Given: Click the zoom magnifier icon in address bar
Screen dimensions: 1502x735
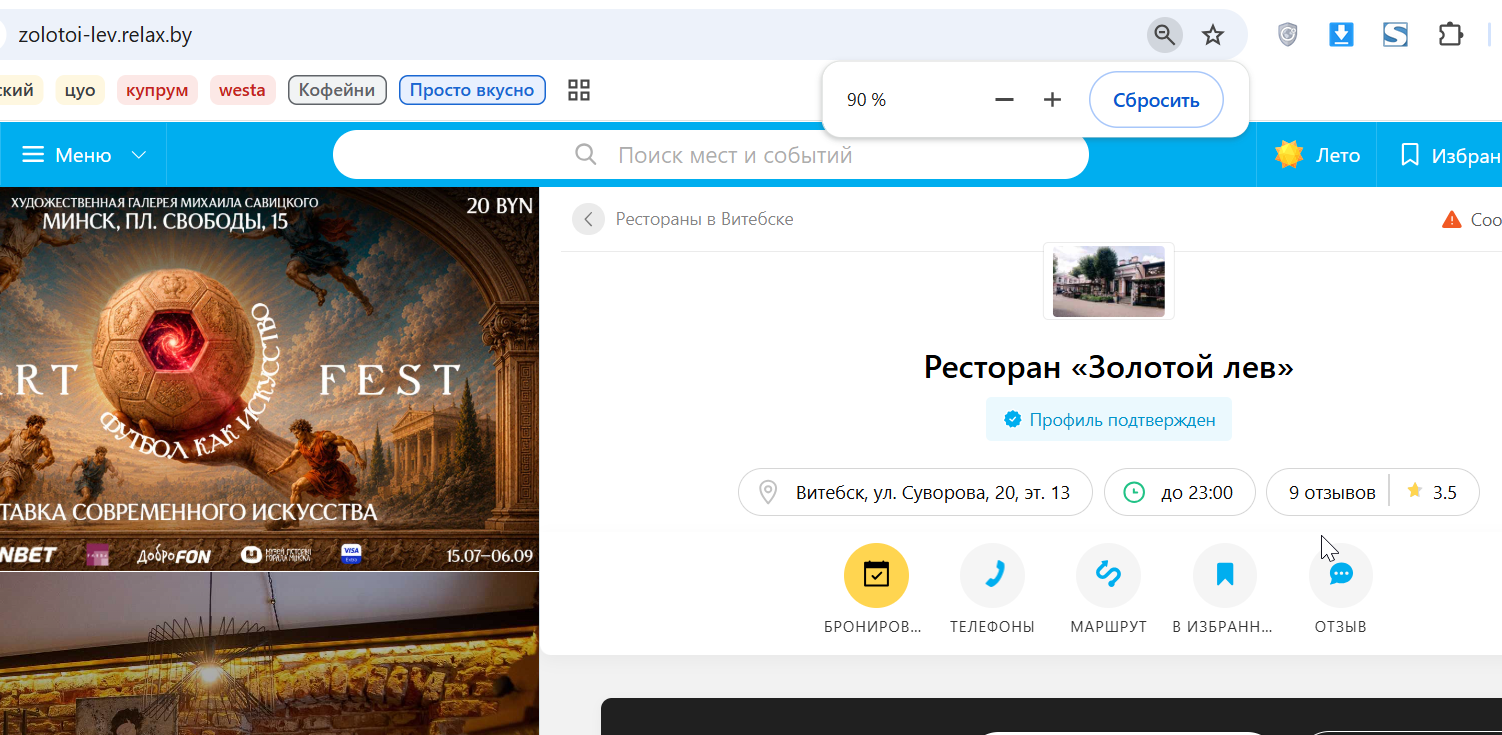Looking at the screenshot, I should pos(1164,36).
